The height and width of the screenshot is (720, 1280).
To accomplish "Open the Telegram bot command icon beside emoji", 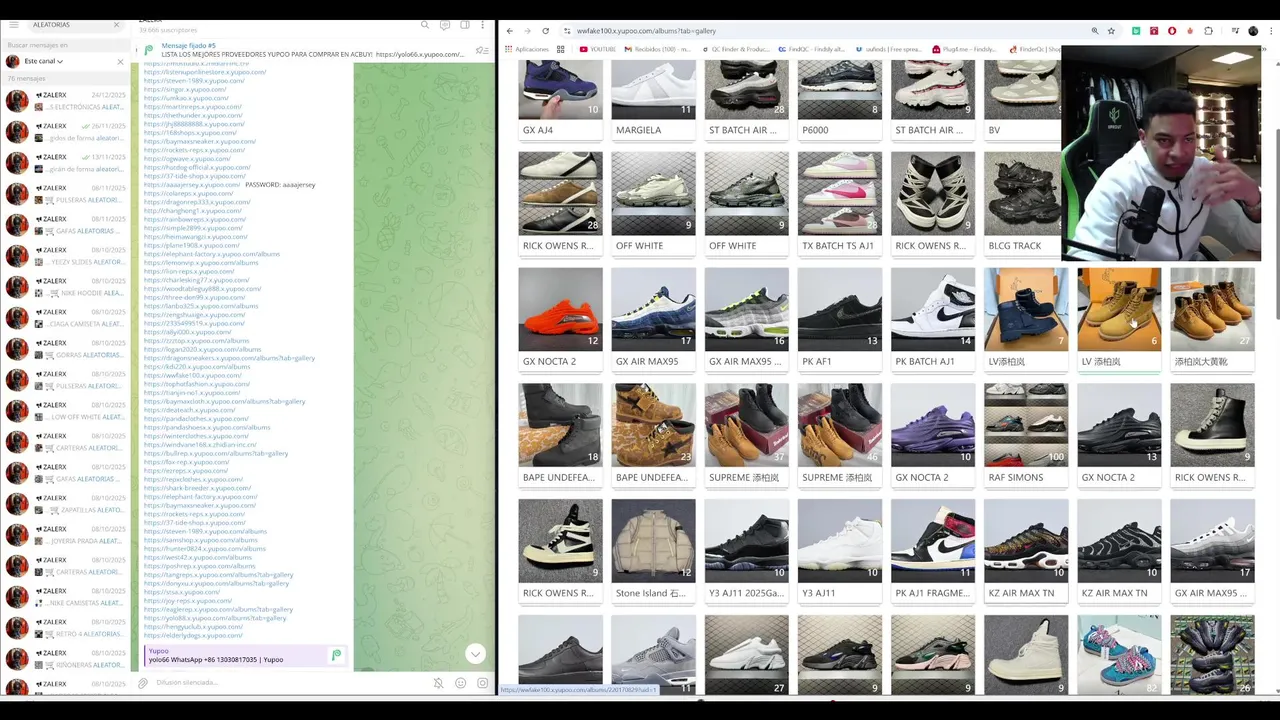I will pos(483,683).
